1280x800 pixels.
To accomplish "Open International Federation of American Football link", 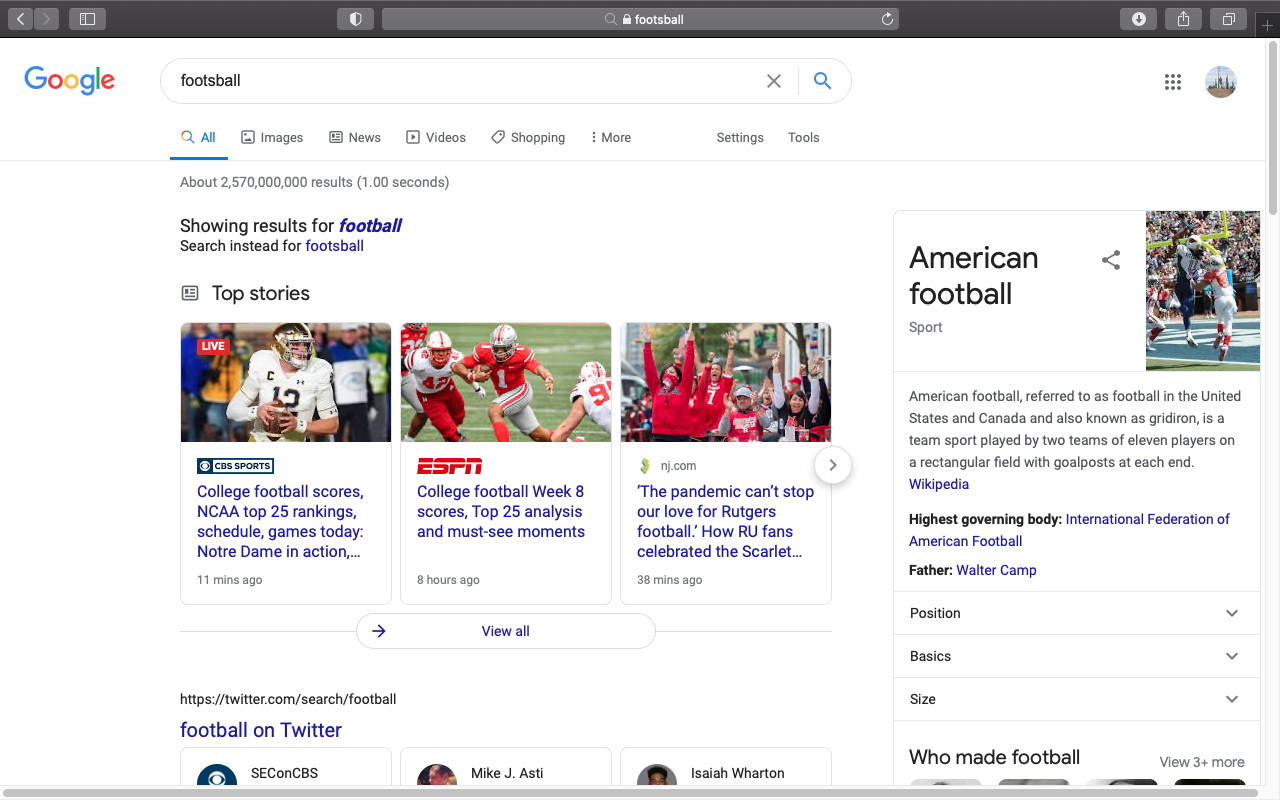I will (1069, 530).
